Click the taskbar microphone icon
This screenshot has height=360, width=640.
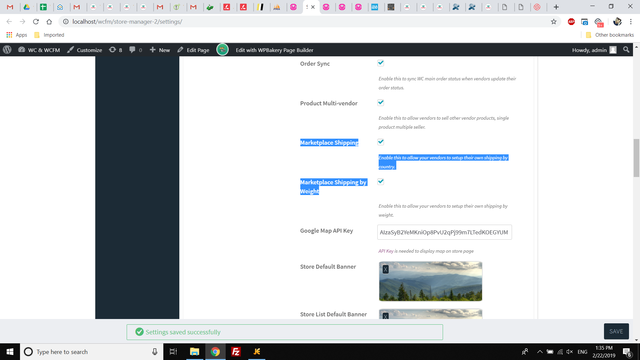click(x=155, y=351)
